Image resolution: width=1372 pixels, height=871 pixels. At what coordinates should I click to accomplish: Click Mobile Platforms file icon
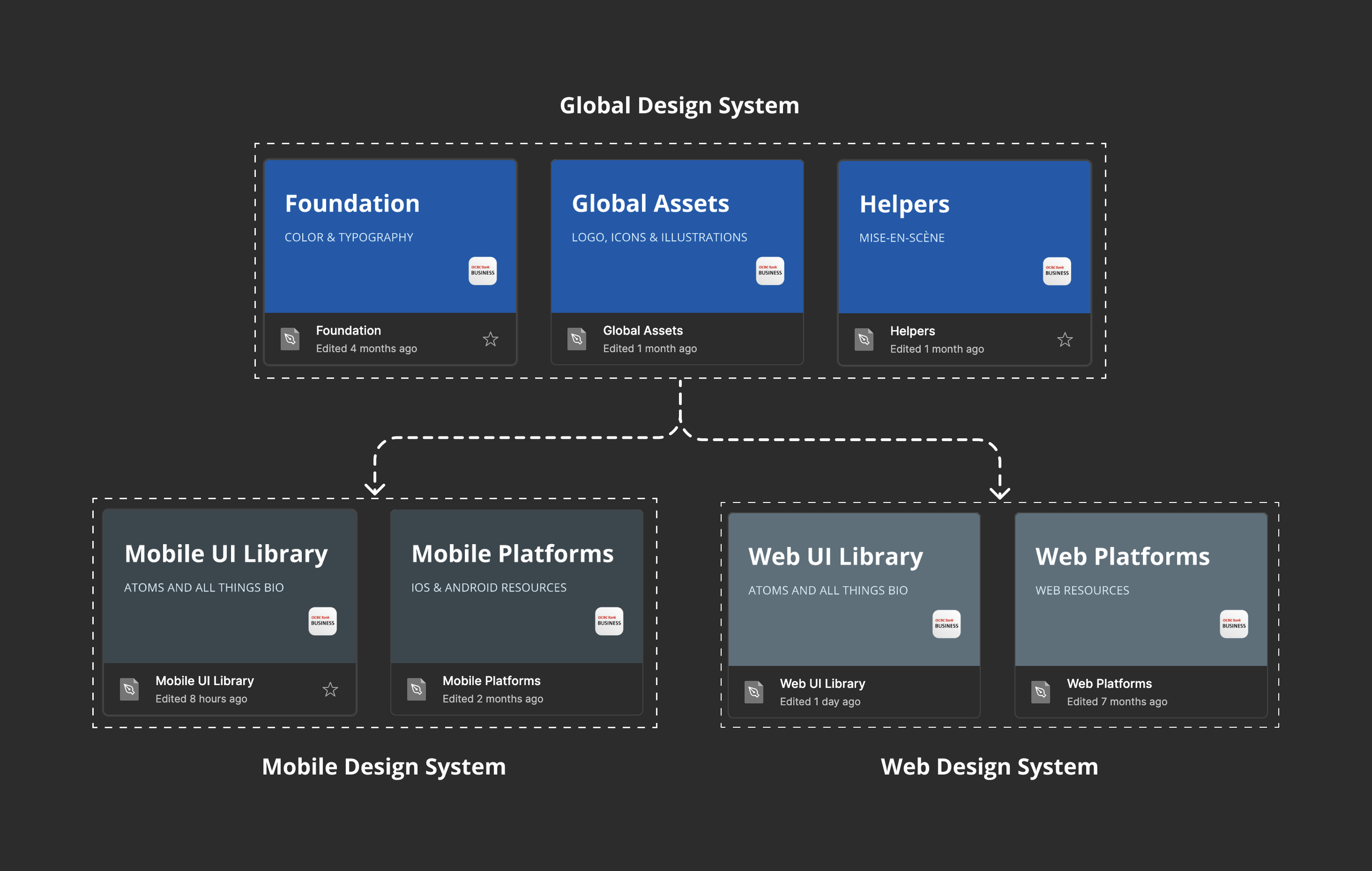point(417,689)
